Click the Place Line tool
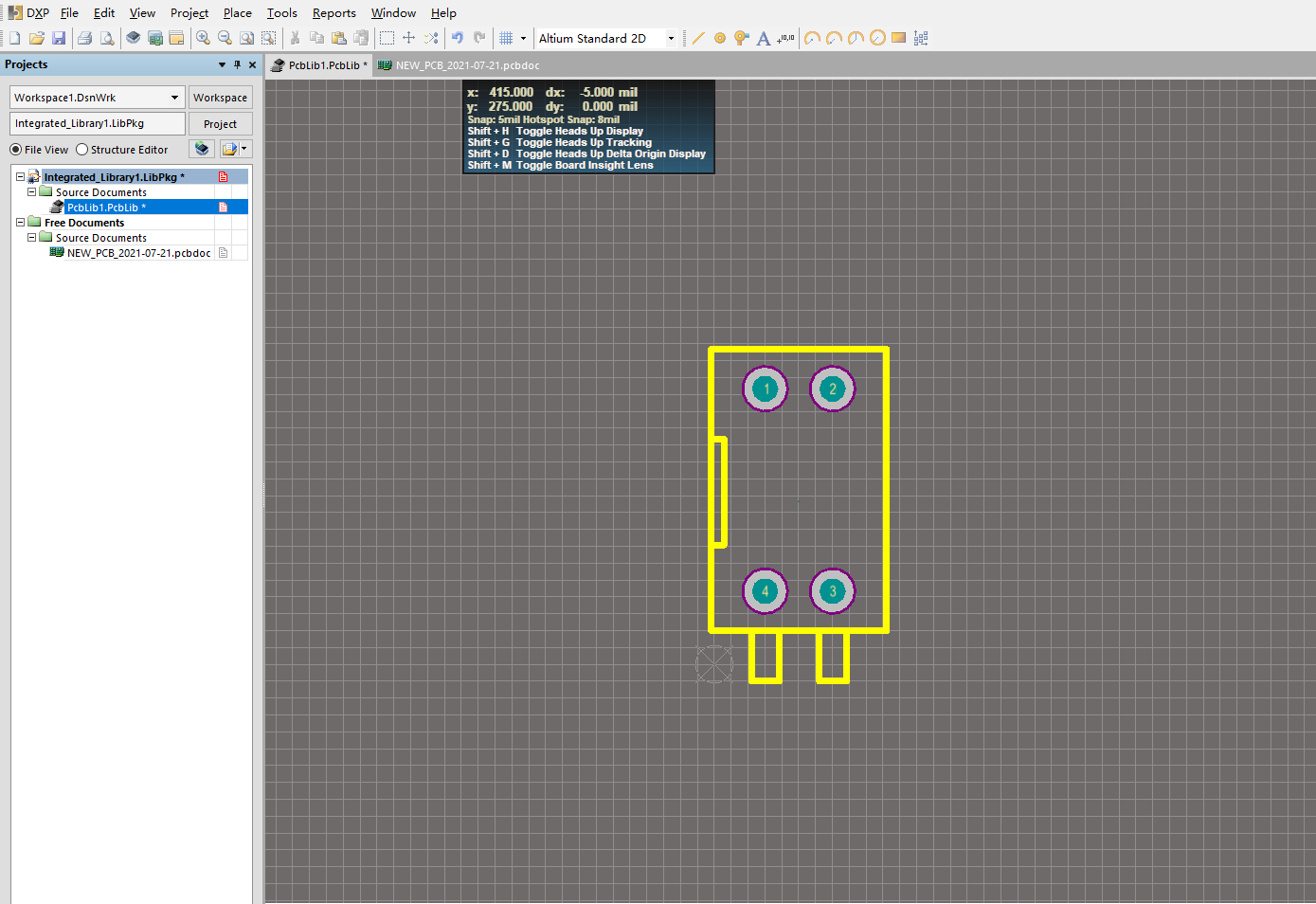 pos(698,39)
